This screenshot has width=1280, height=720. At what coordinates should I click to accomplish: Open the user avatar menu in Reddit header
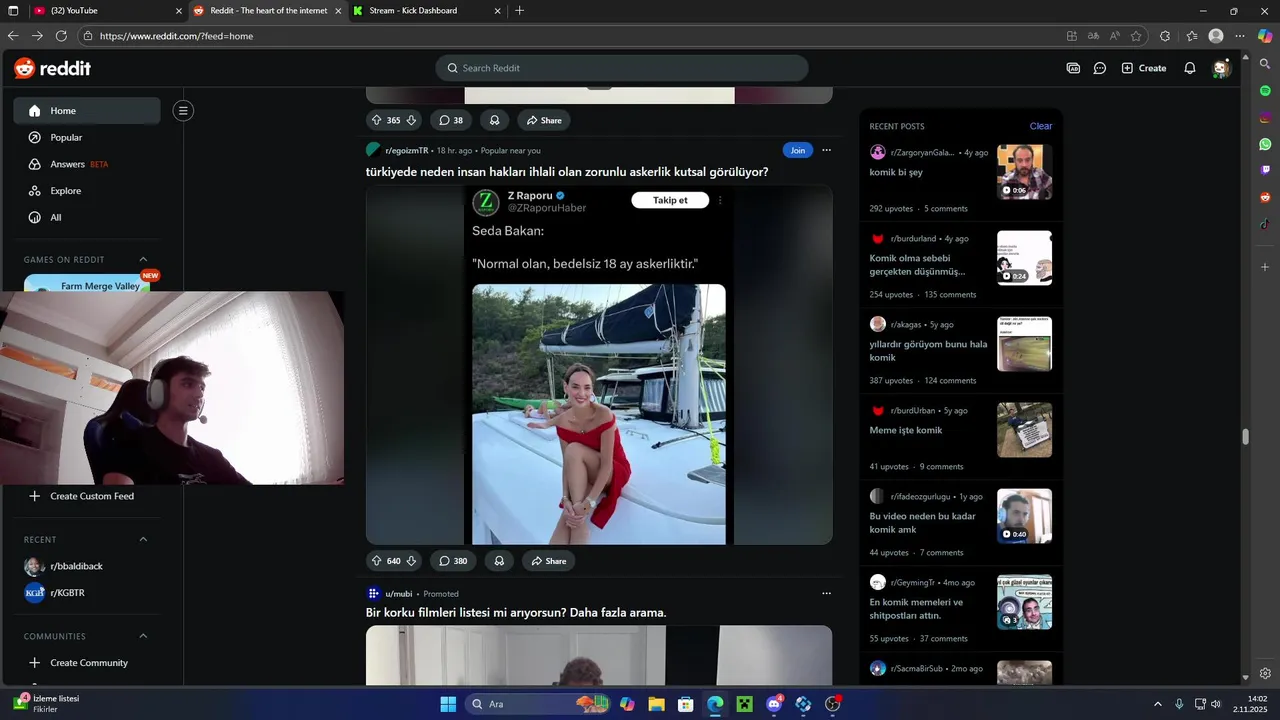(1221, 68)
